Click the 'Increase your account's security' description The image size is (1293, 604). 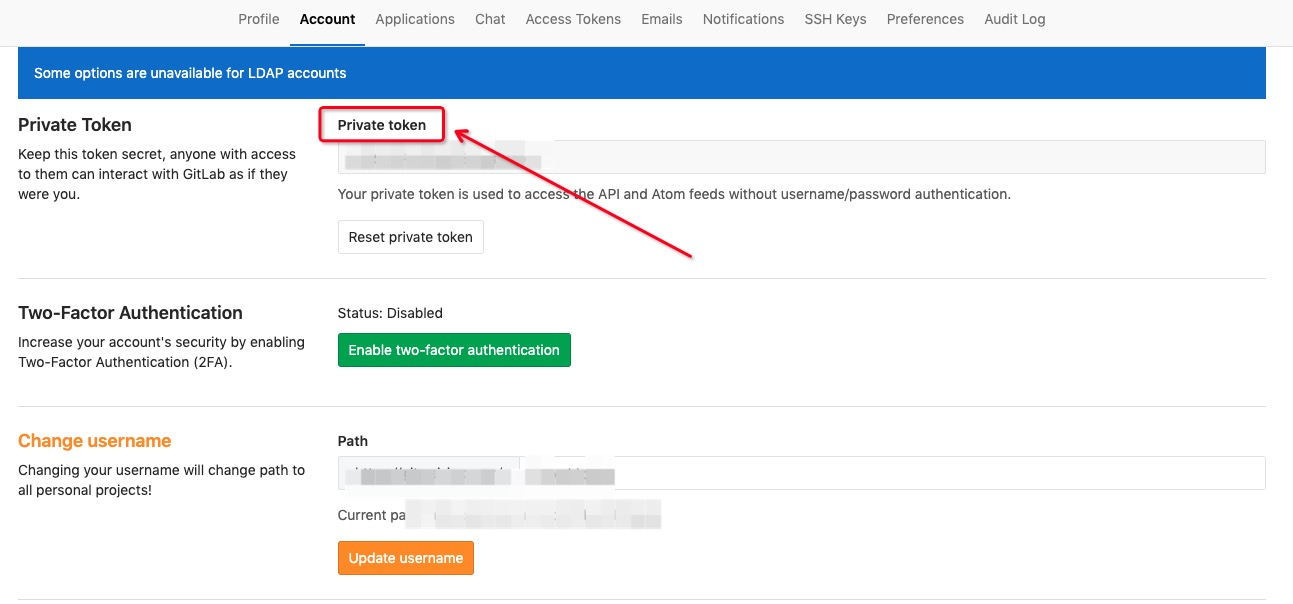(x=161, y=352)
